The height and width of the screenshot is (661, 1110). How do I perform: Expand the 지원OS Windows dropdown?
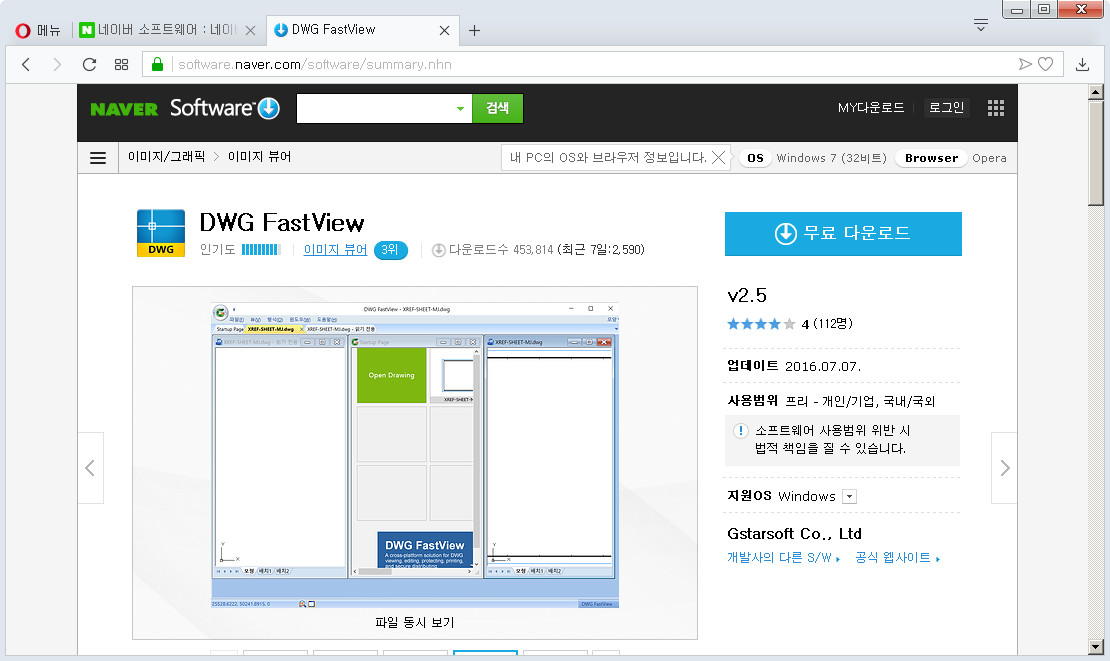(x=849, y=497)
